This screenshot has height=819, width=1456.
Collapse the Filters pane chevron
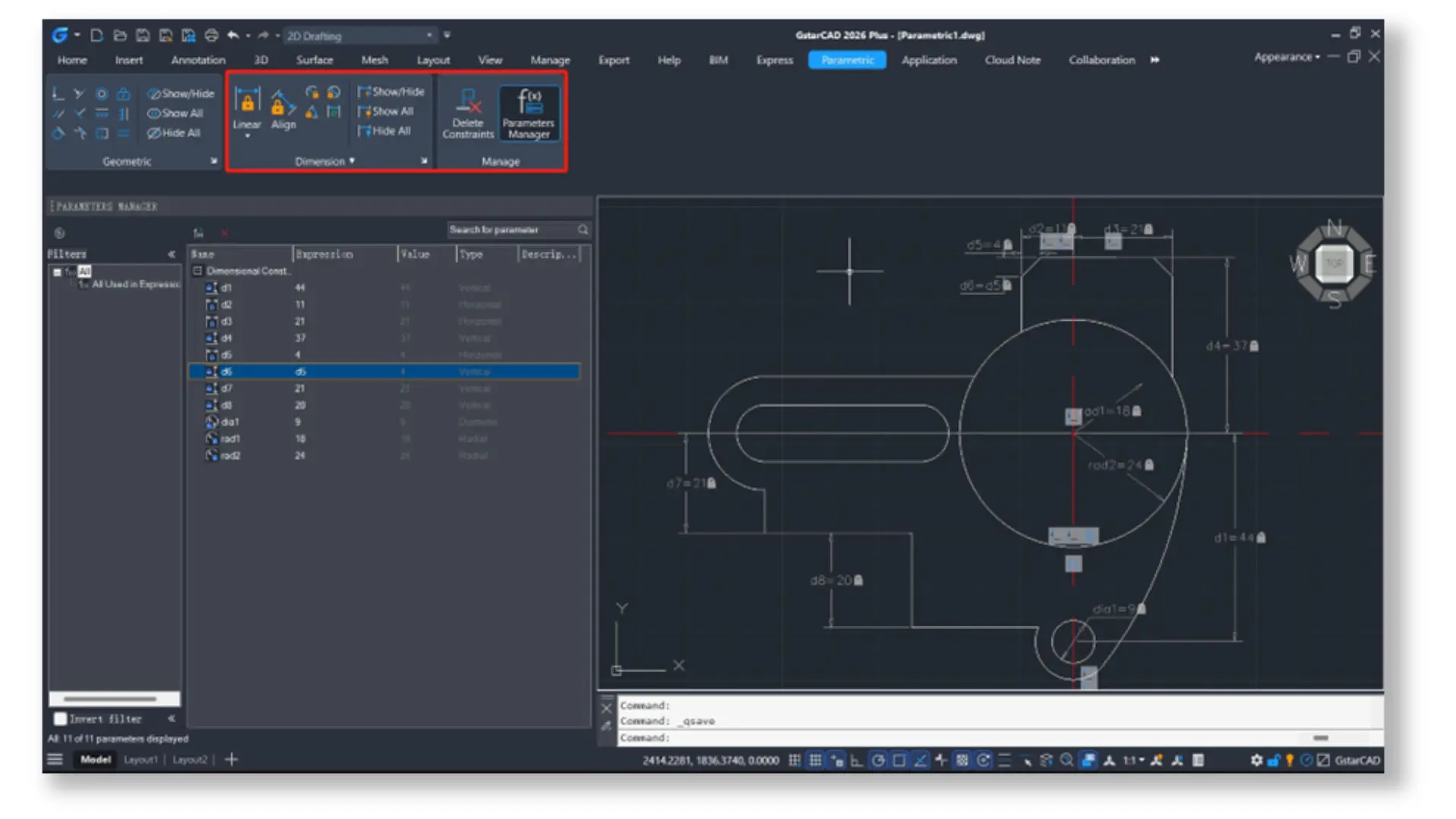[171, 254]
